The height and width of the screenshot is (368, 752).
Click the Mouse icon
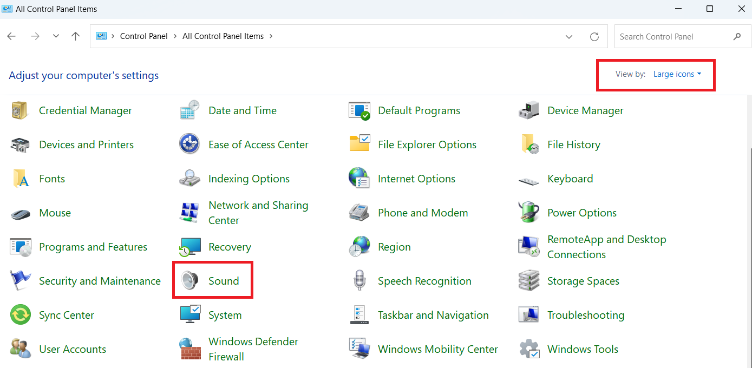(20, 214)
